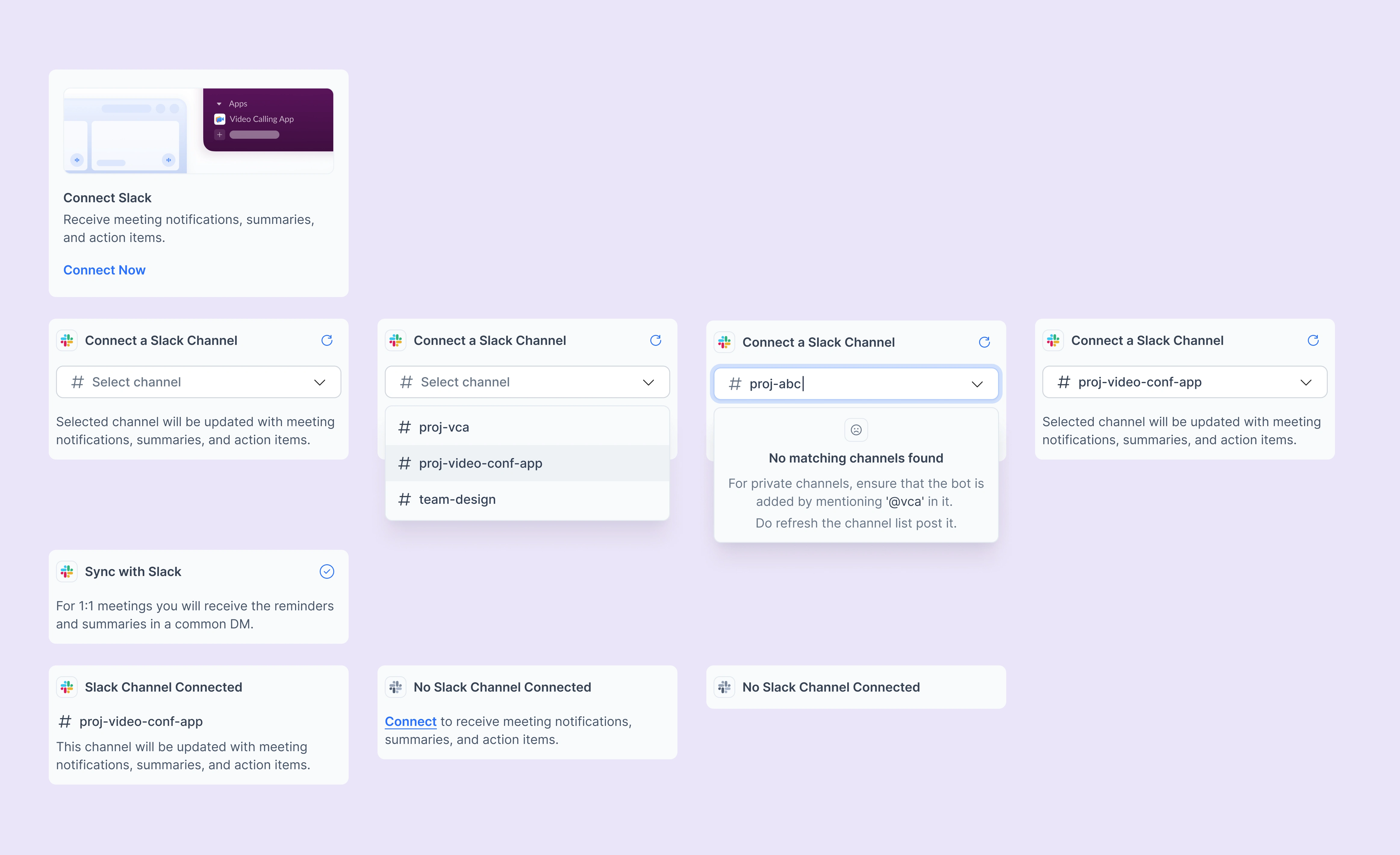Click refresh icon in first Connect Slack Channel card
The width and height of the screenshot is (1400, 855).
click(x=327, y=340)
